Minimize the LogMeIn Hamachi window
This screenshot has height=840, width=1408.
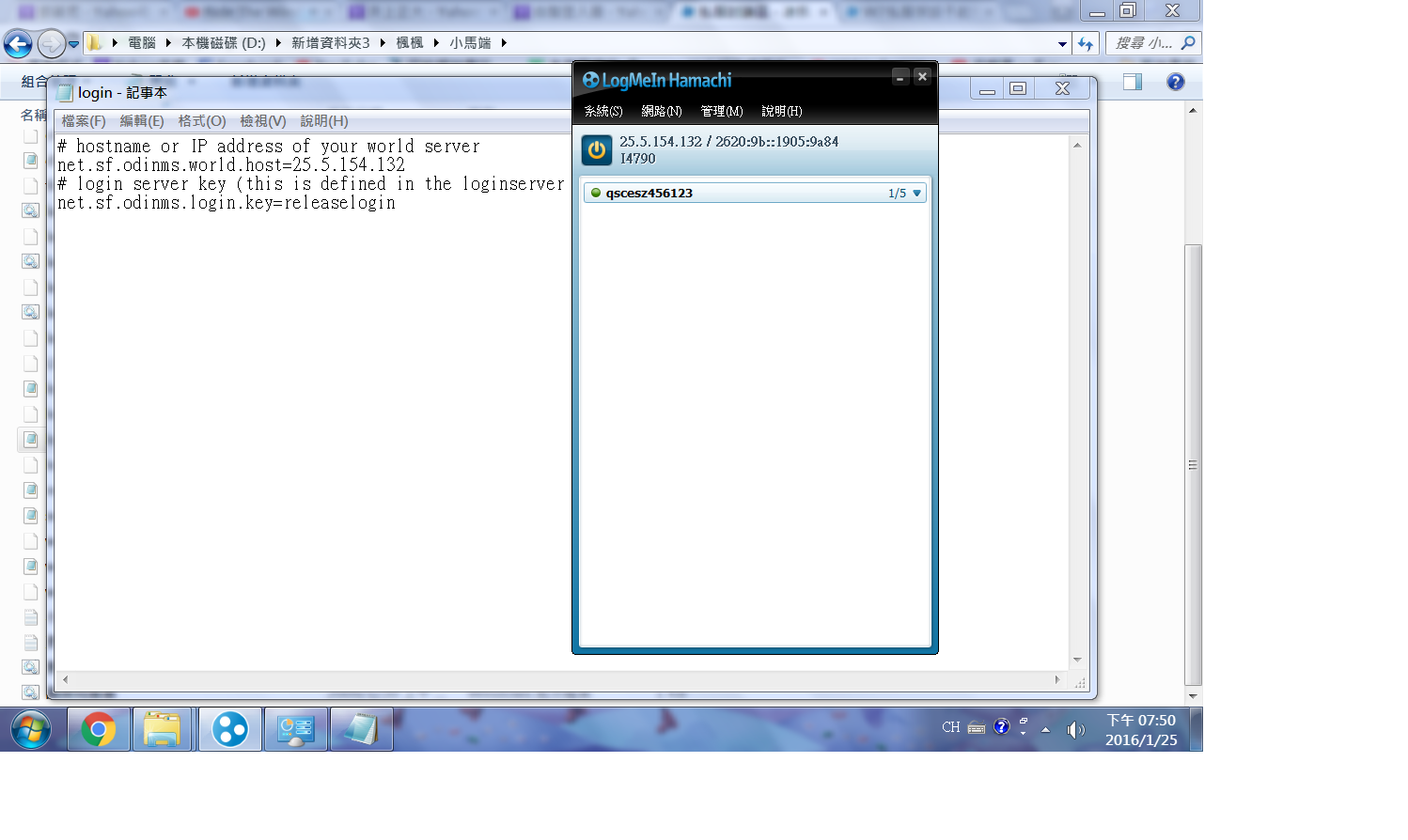tap(900, 77)
